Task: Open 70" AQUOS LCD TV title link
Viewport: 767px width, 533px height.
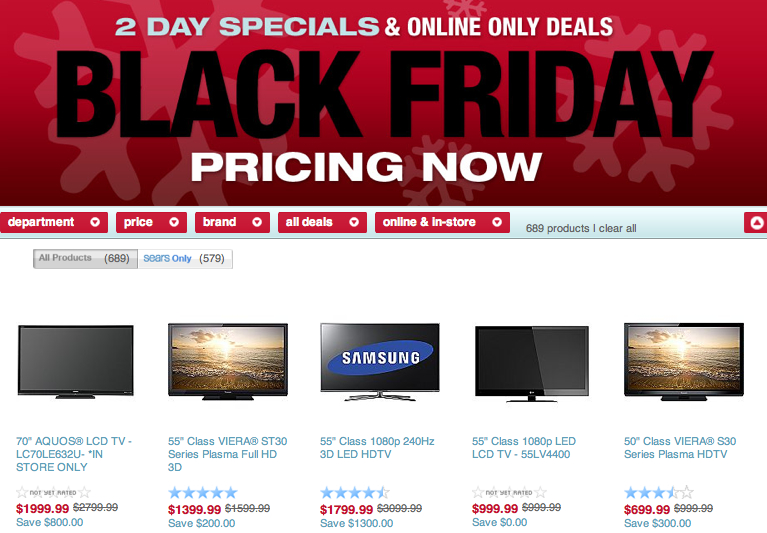Action: click(x=74, y=454)
